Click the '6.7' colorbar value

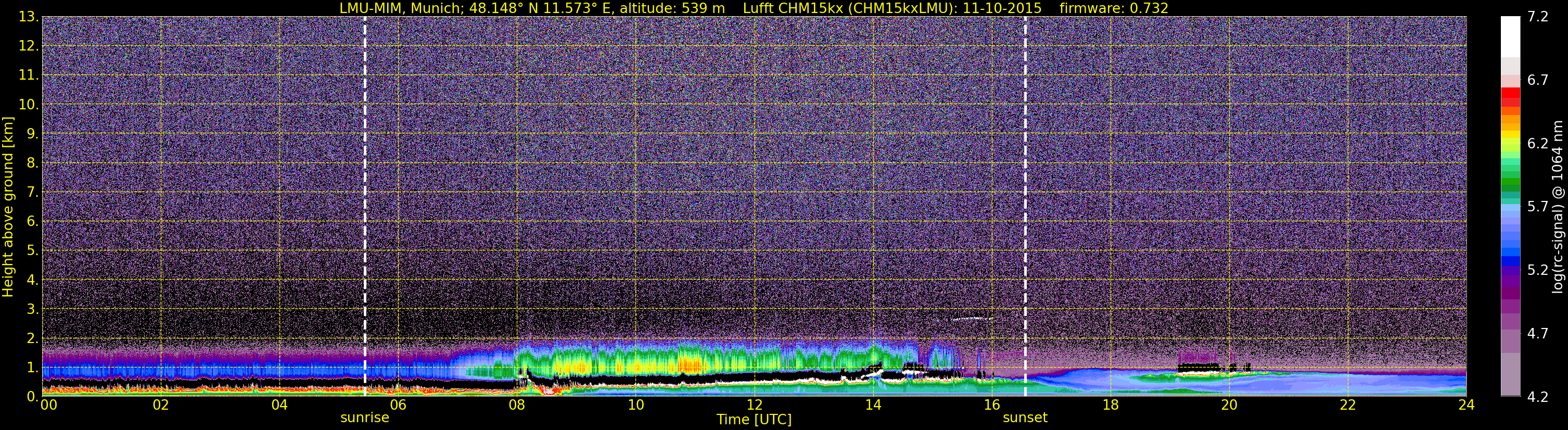1538,80
